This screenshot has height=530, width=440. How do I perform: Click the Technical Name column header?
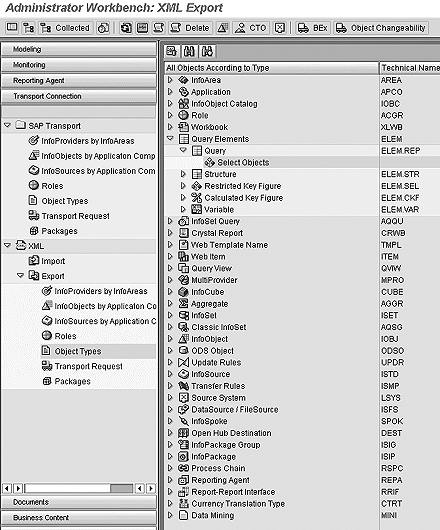coord(410,68)
